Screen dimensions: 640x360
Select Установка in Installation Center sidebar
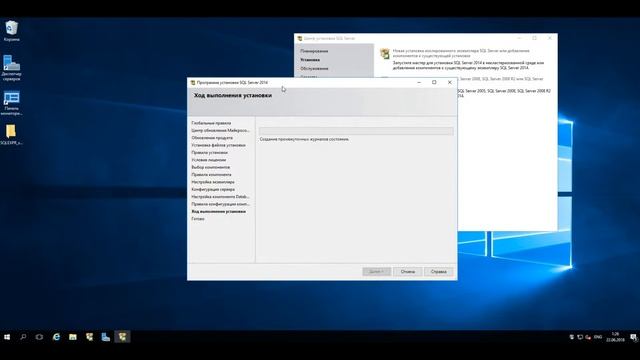(310, 60)
